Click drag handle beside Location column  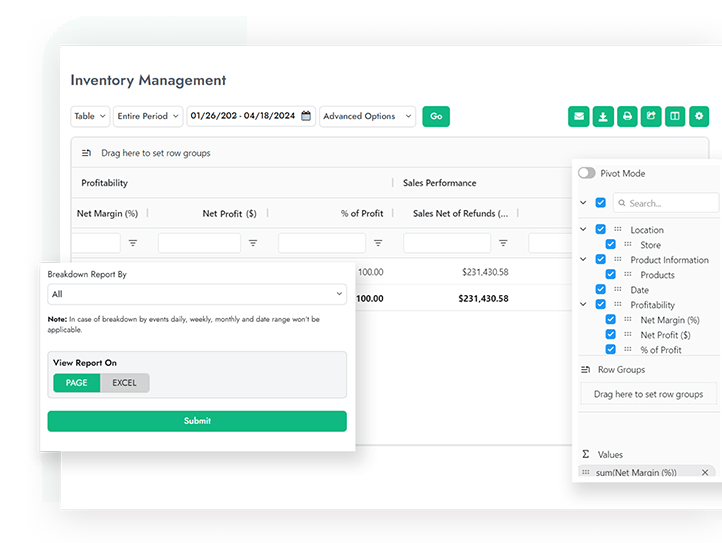coord(618,229)
